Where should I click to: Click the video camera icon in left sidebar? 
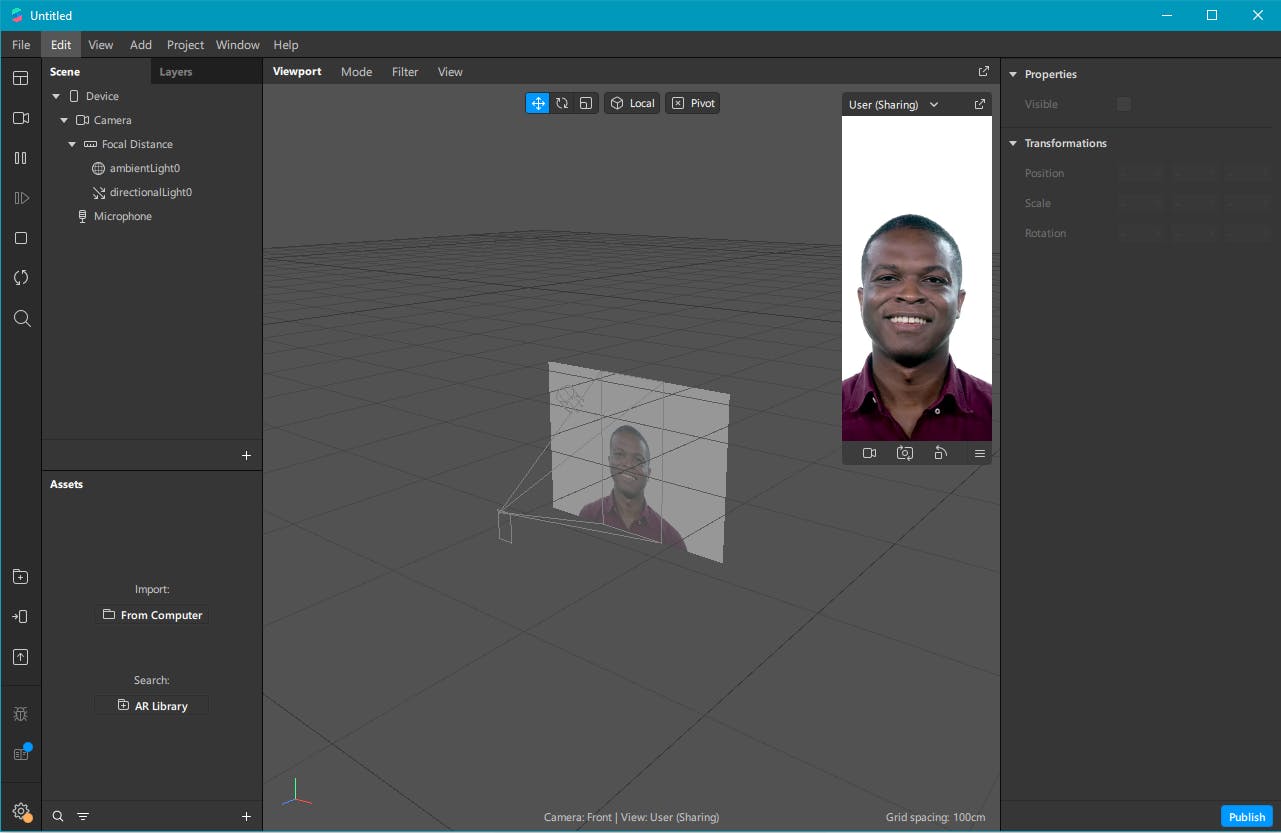21,118
